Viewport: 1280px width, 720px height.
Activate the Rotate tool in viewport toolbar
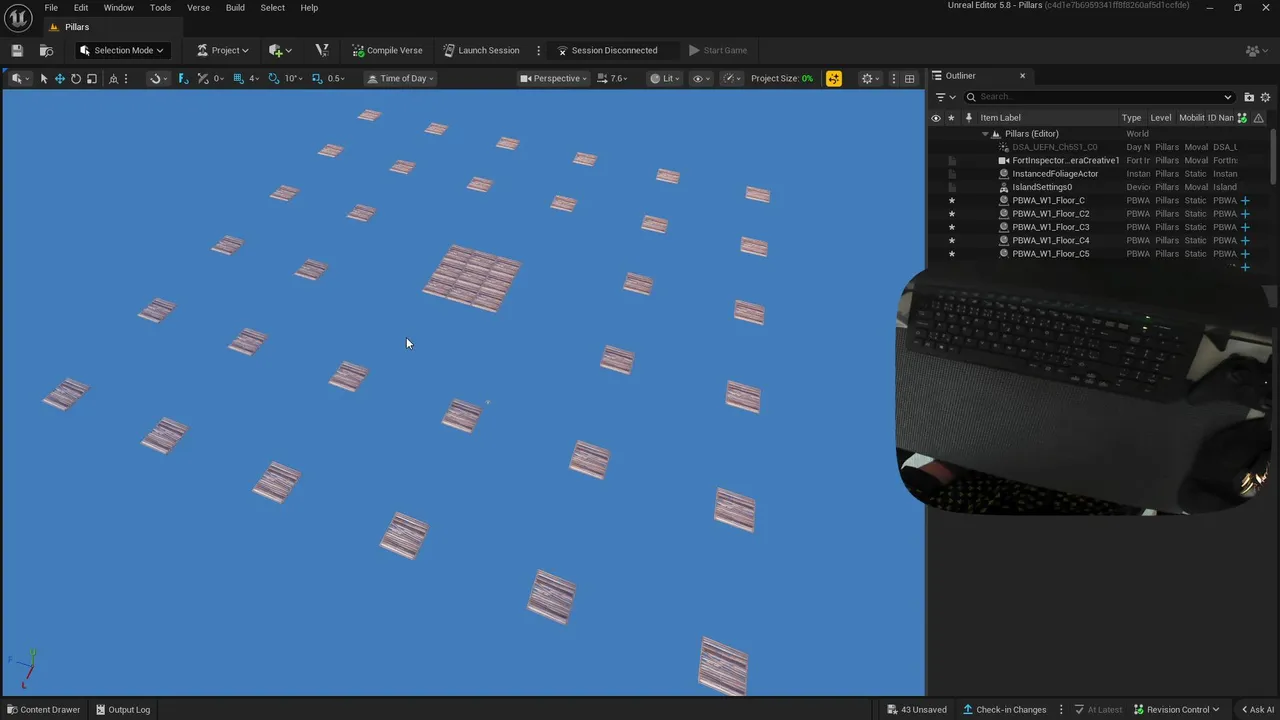pos(76,78)
